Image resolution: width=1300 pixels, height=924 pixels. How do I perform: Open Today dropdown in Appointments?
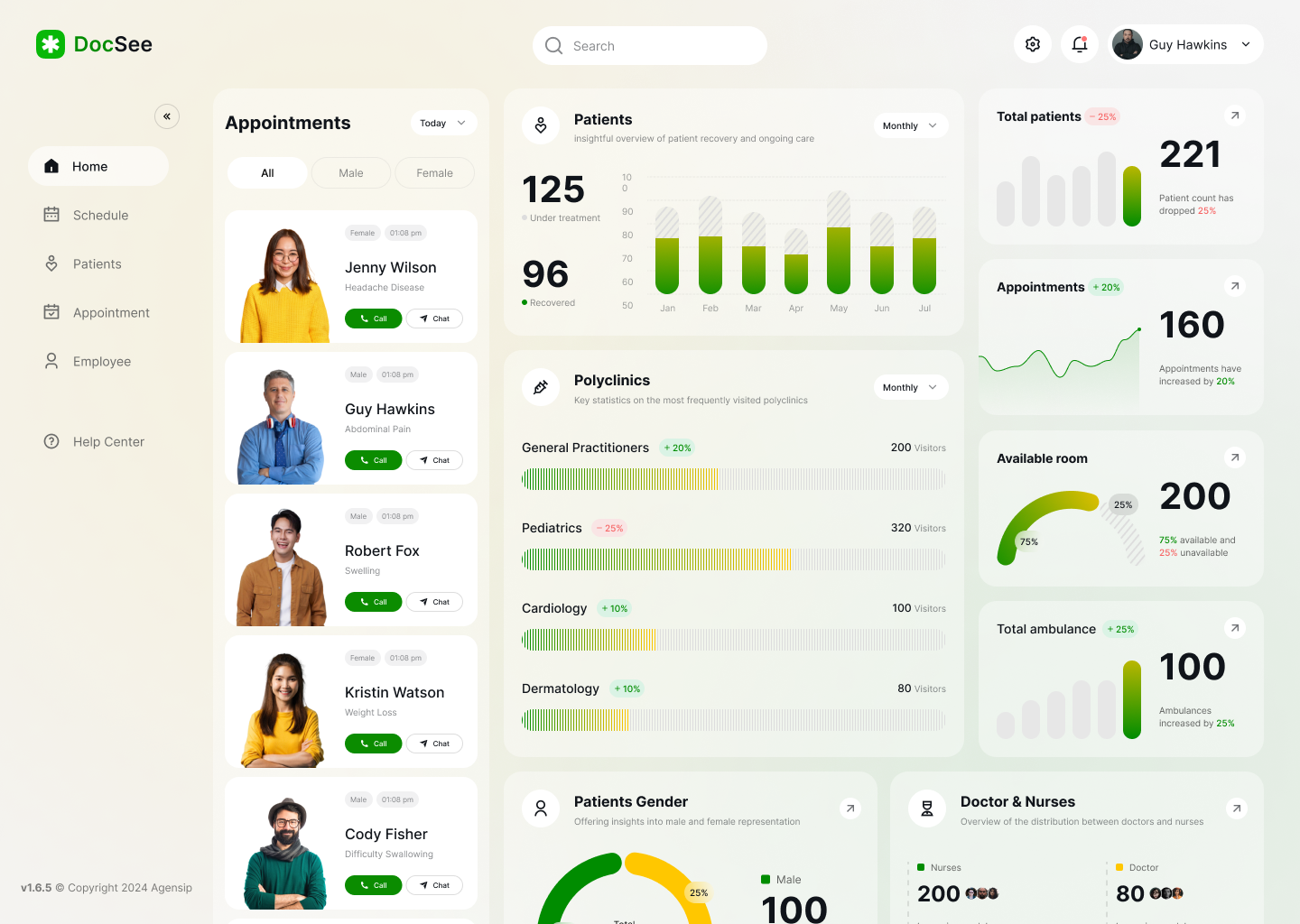(443, 123)
